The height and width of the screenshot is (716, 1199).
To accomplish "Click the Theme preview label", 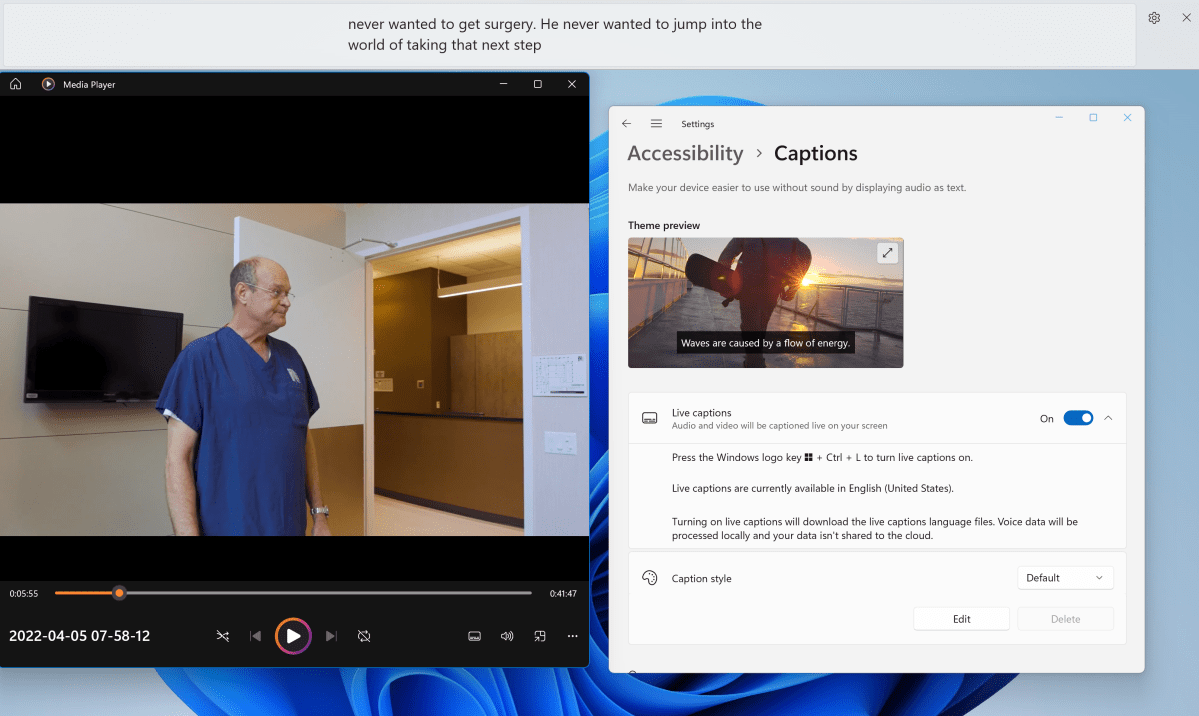I will click(x=664, y=225).
